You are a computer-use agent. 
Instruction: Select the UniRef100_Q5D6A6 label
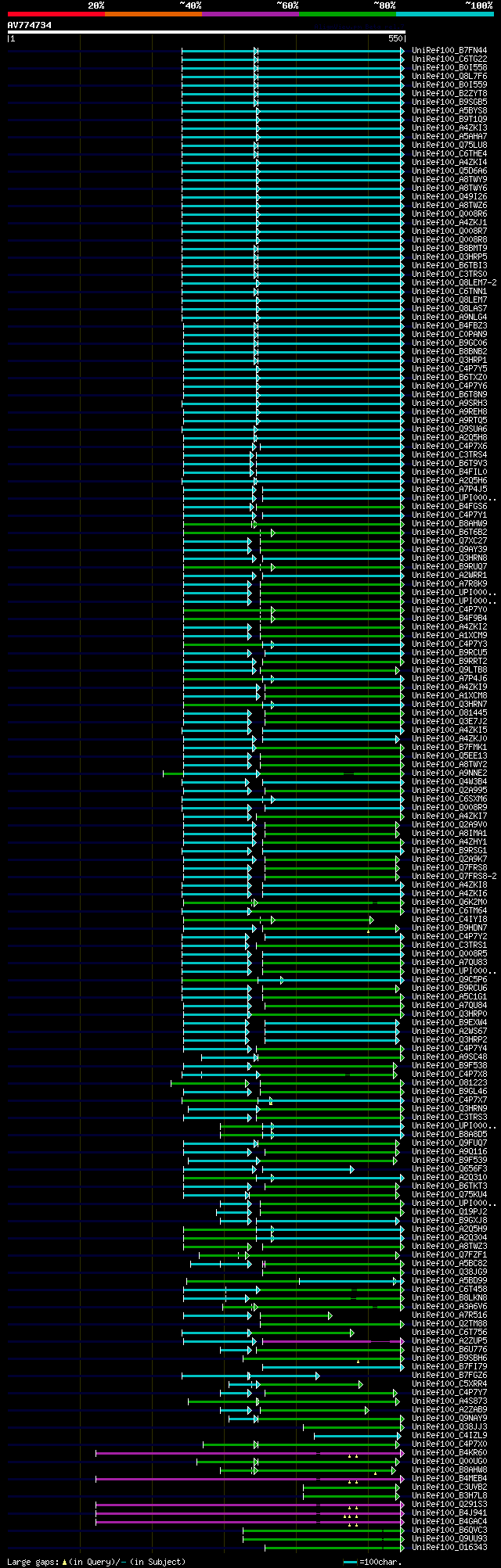(x=449, y=171)
